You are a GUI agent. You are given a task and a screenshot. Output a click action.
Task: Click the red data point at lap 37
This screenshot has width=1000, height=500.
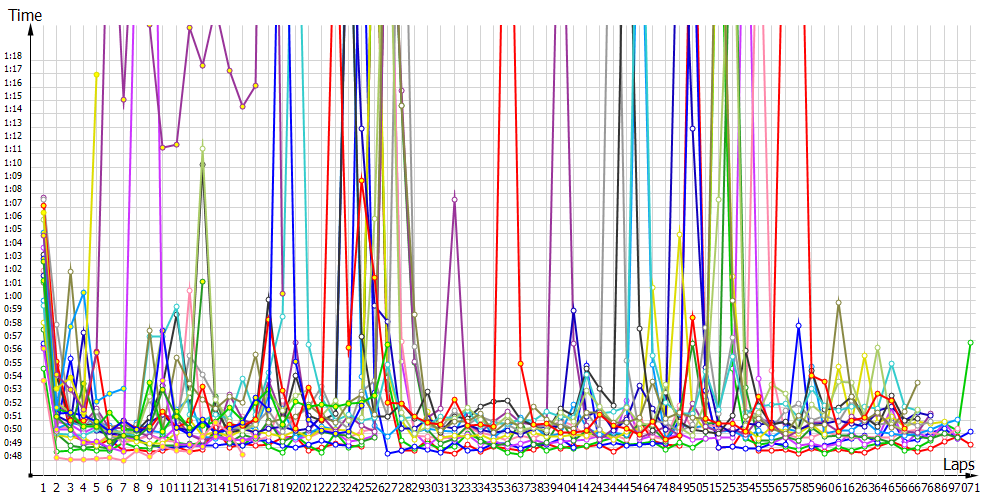point(521,363)
